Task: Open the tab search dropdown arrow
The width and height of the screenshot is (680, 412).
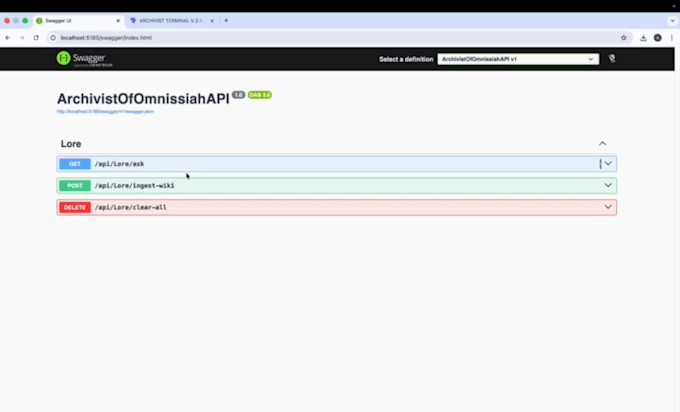Action: (x=672, y=20)
